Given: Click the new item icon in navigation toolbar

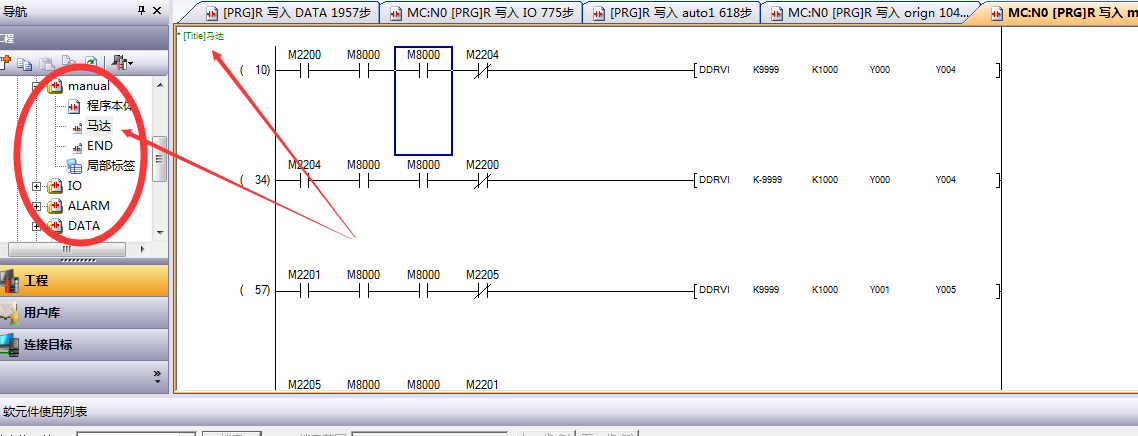Looking at the screenshot, I should (5, 63).
